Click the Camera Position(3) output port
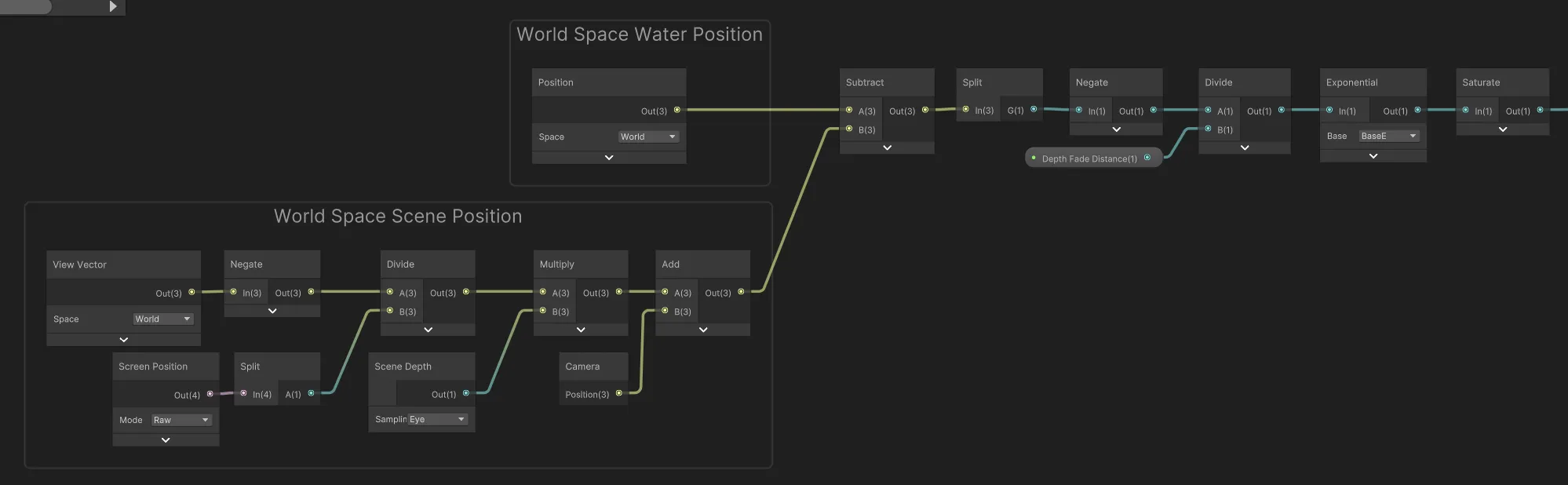The height and width of the screenshot is (485, 1568). tap(619, 393)
